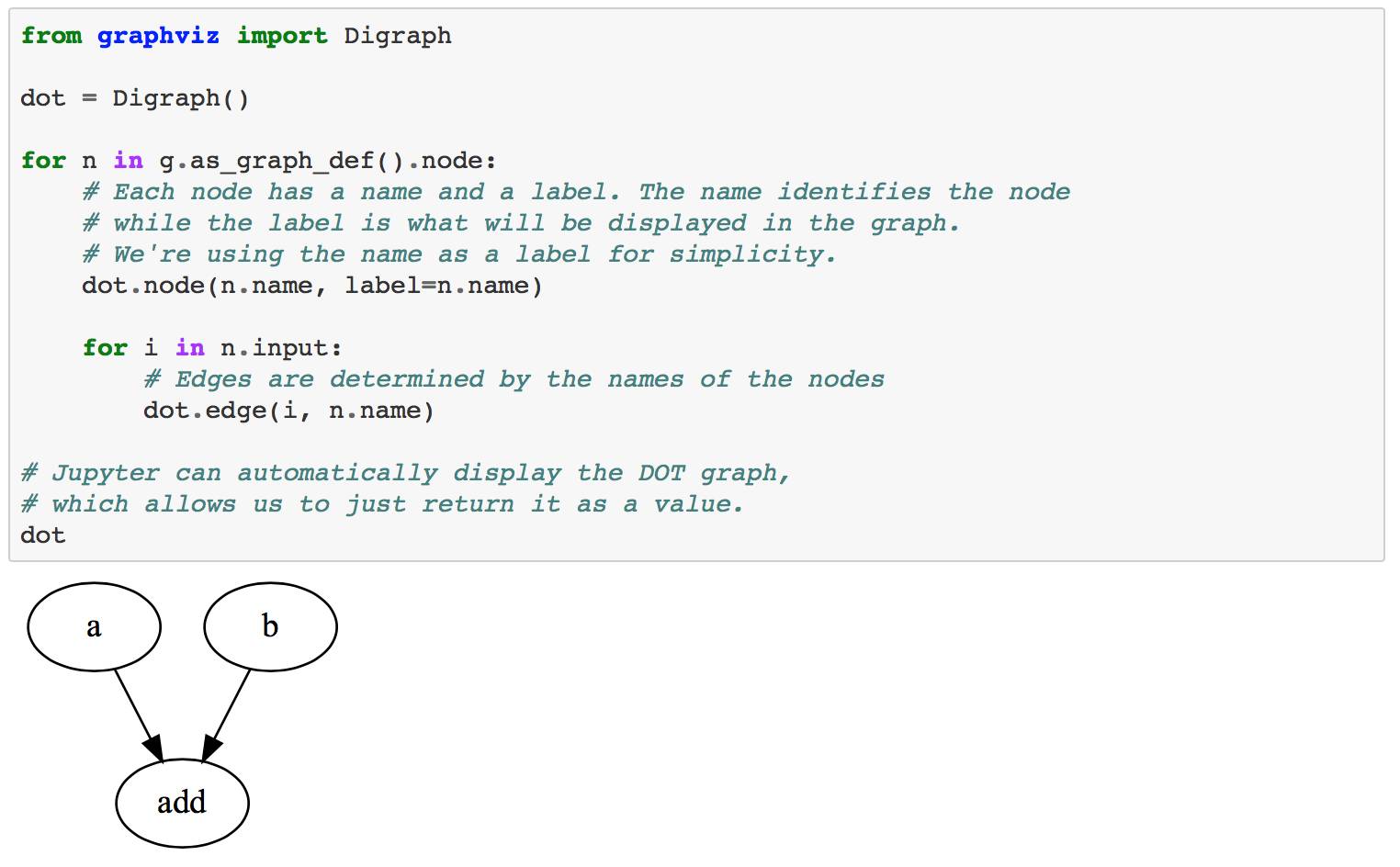Place cursor on the "dot.edge(i, n.name)" line
Viewport: 1400px width, 867px height.
(288, 411)
